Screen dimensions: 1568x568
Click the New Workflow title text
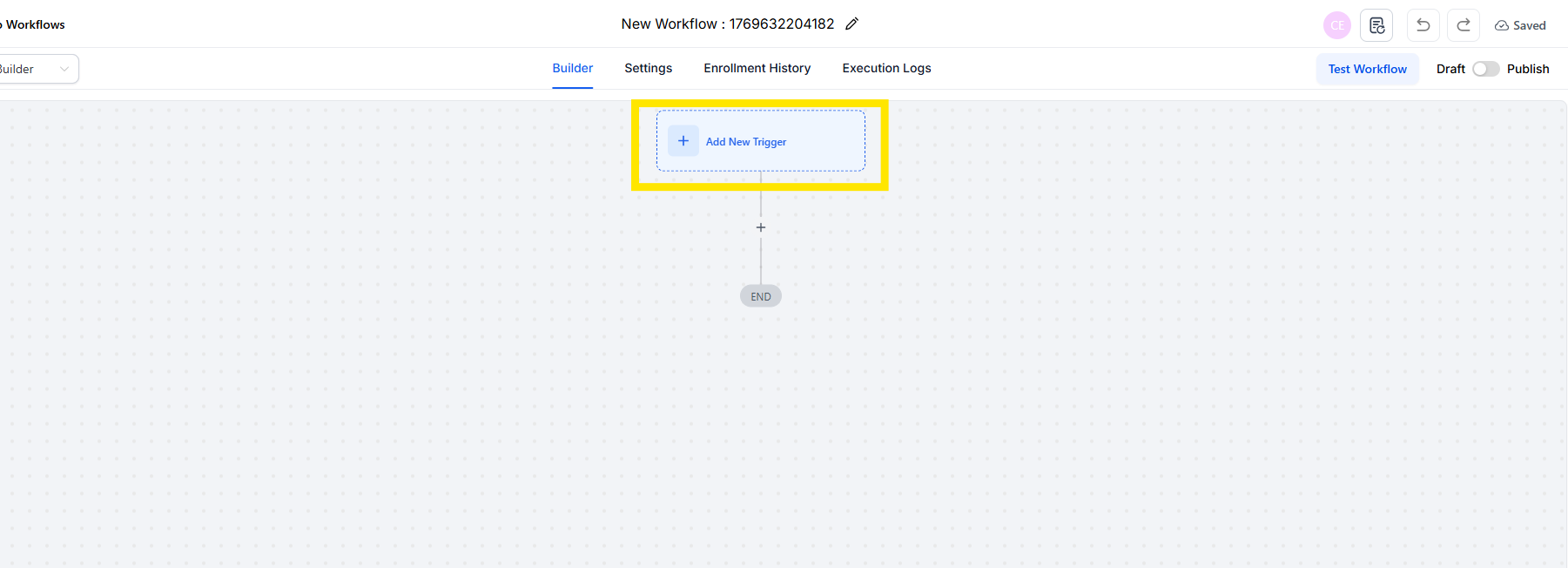tap(727, 24)
